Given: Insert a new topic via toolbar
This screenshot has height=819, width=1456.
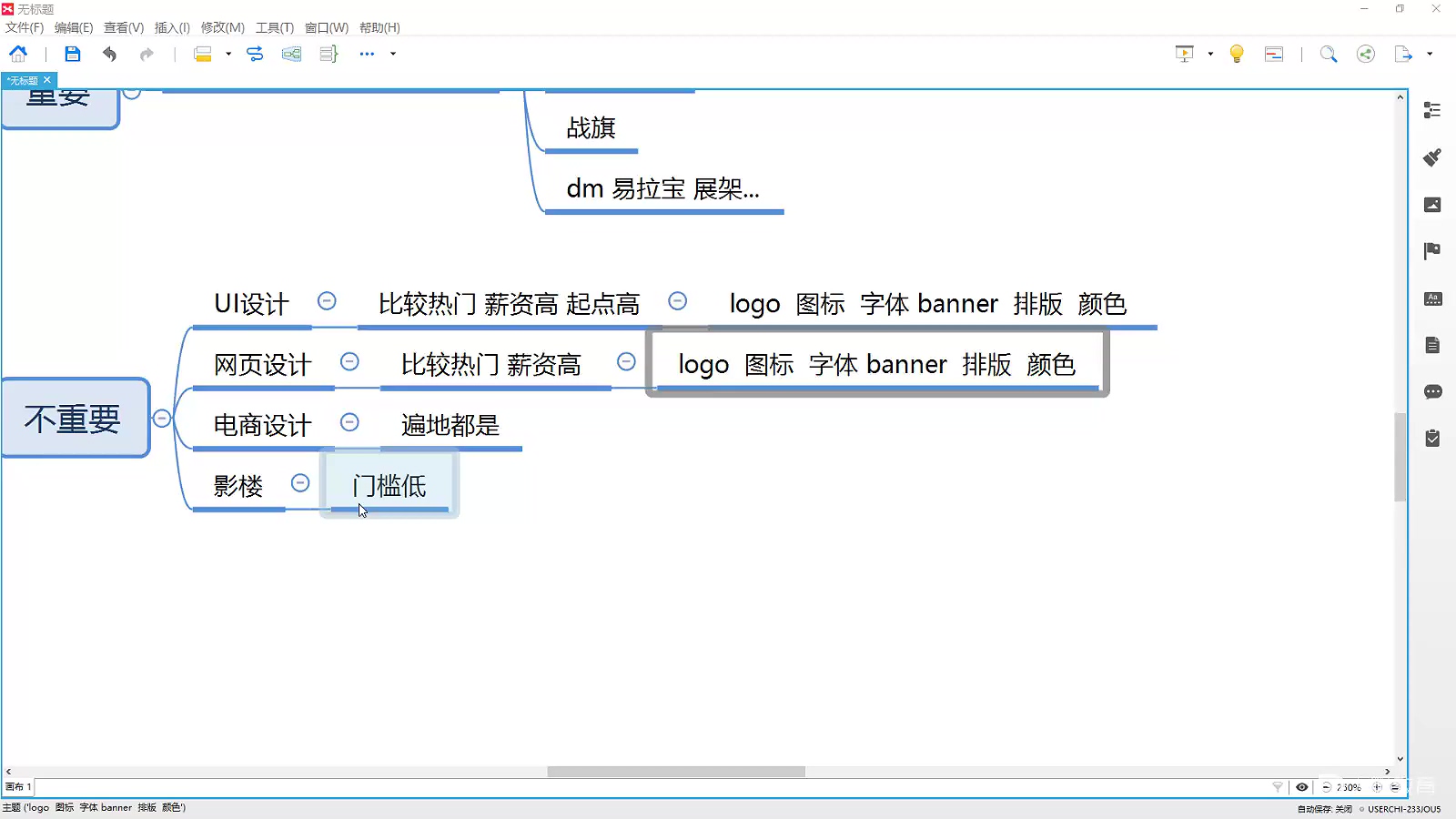Looking at the screenshot, I should pyautogui.click(x=203, y=54).
